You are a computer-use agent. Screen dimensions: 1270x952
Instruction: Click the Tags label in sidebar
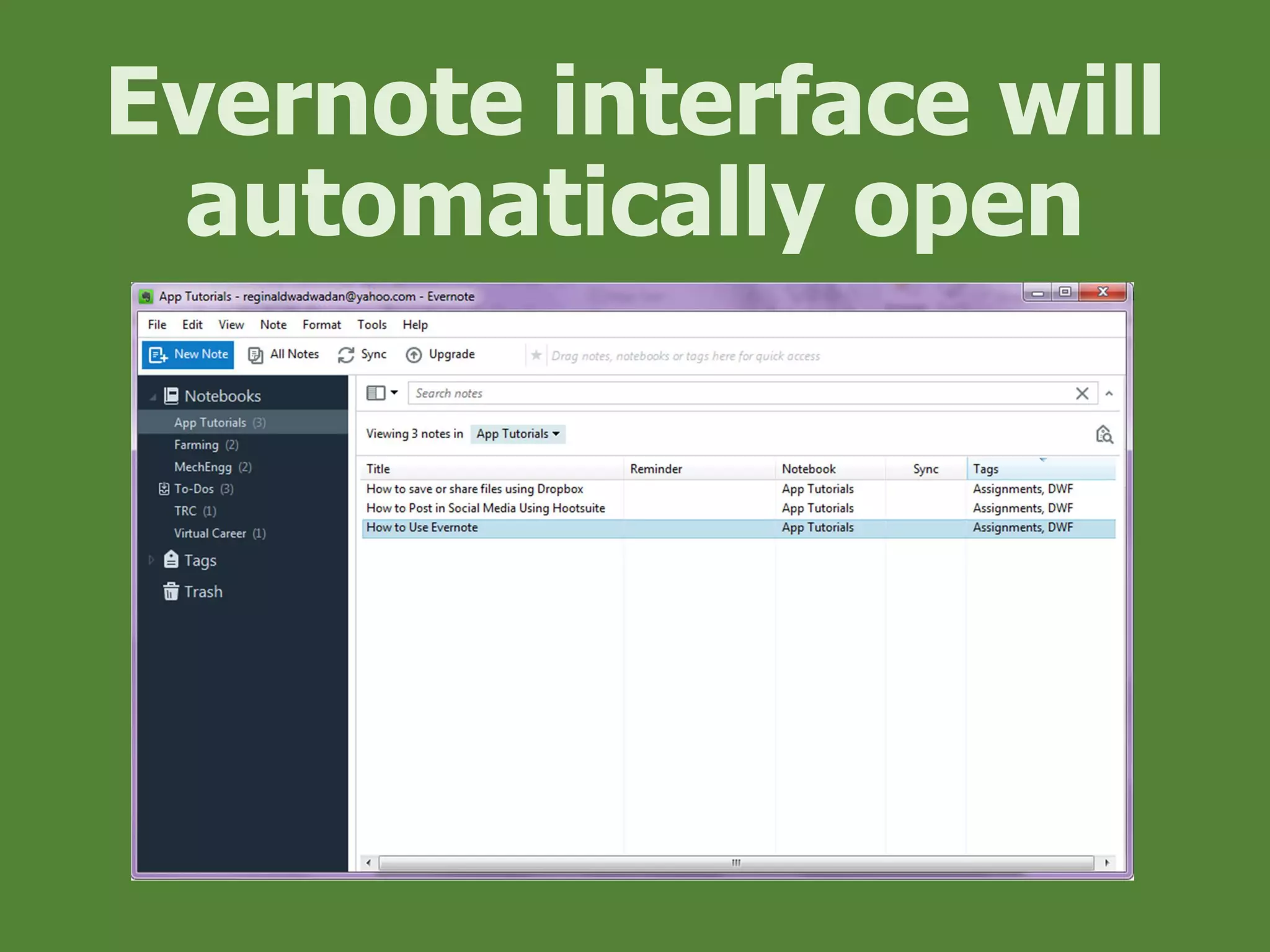pos(200,560)
